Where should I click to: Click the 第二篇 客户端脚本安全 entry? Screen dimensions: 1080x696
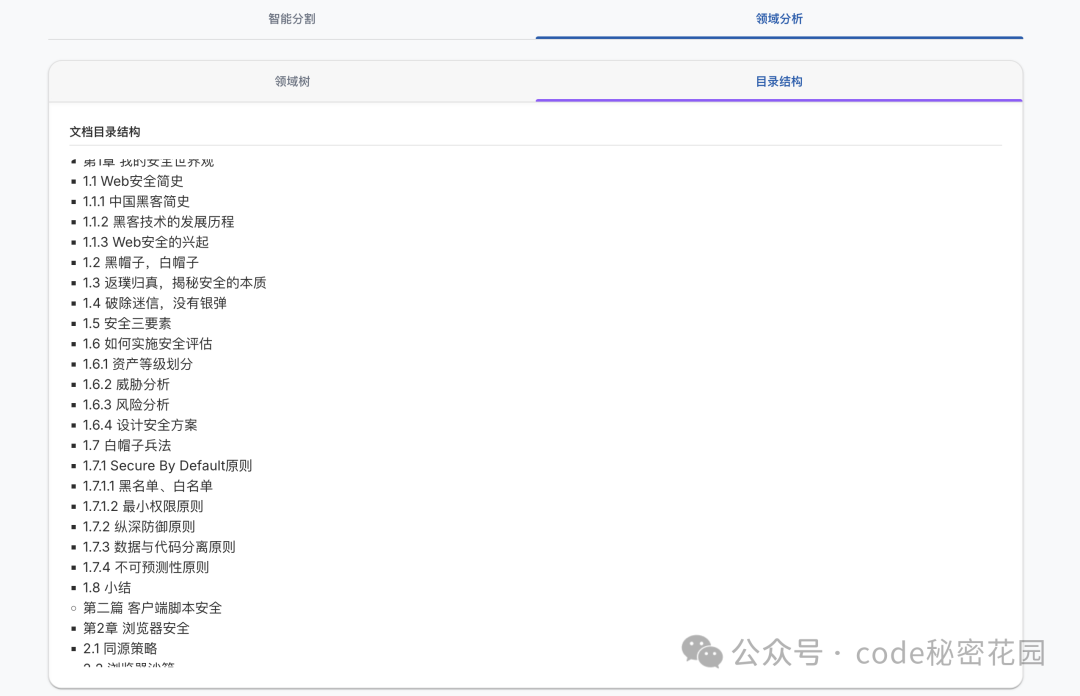152,608
